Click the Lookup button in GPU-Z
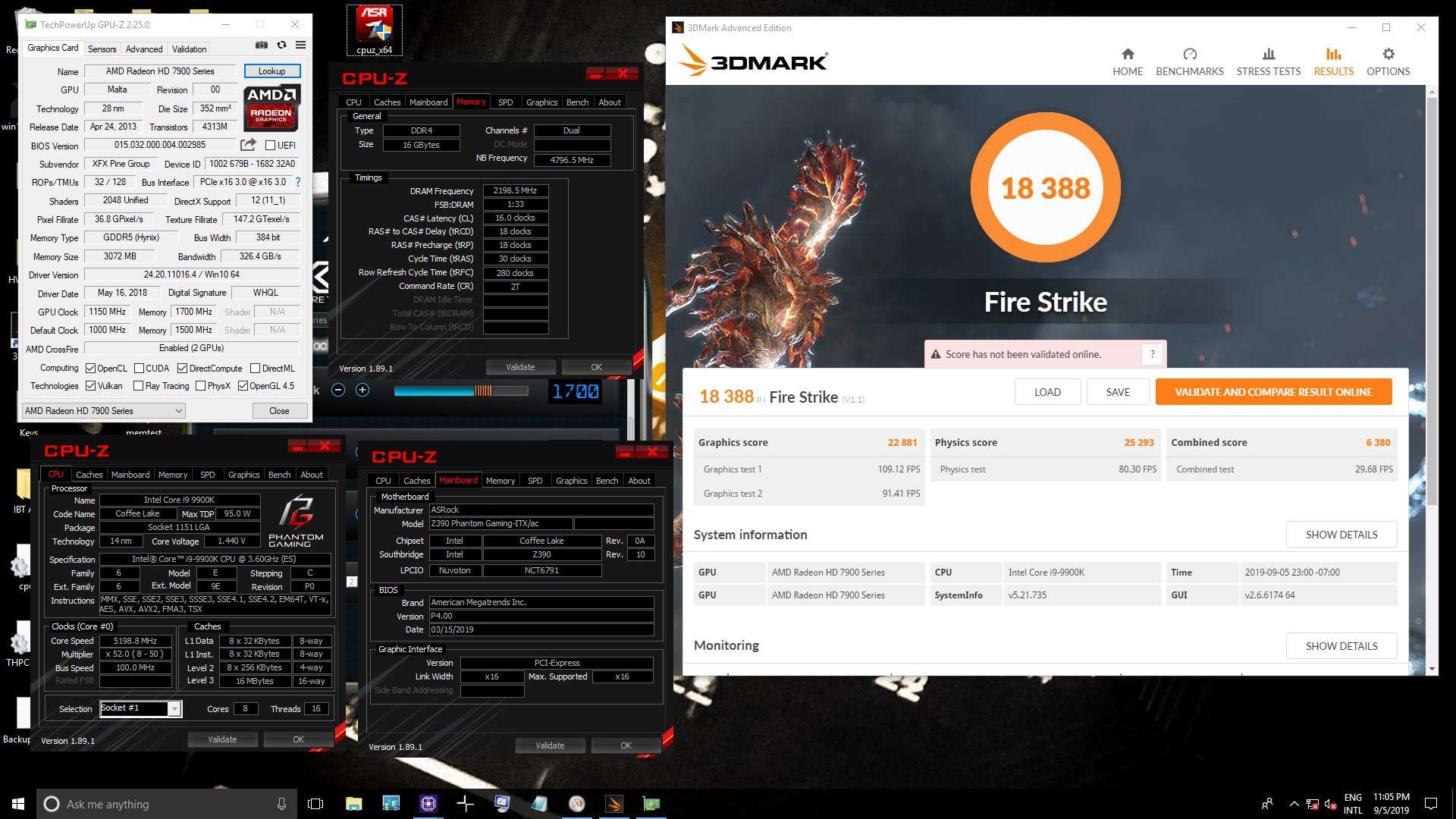 click(x=272, y=71)
